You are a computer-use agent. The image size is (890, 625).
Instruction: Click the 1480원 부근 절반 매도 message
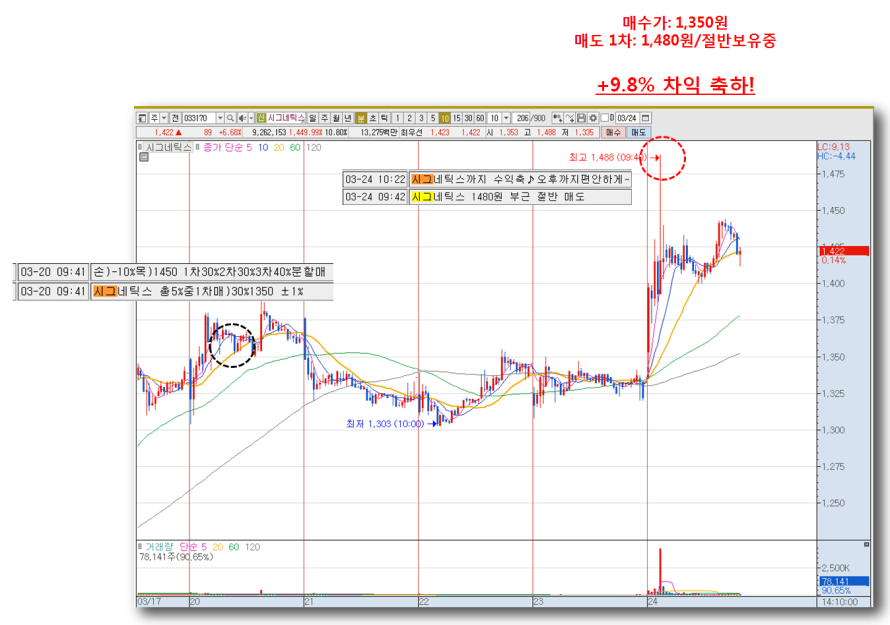coord(519,197)
